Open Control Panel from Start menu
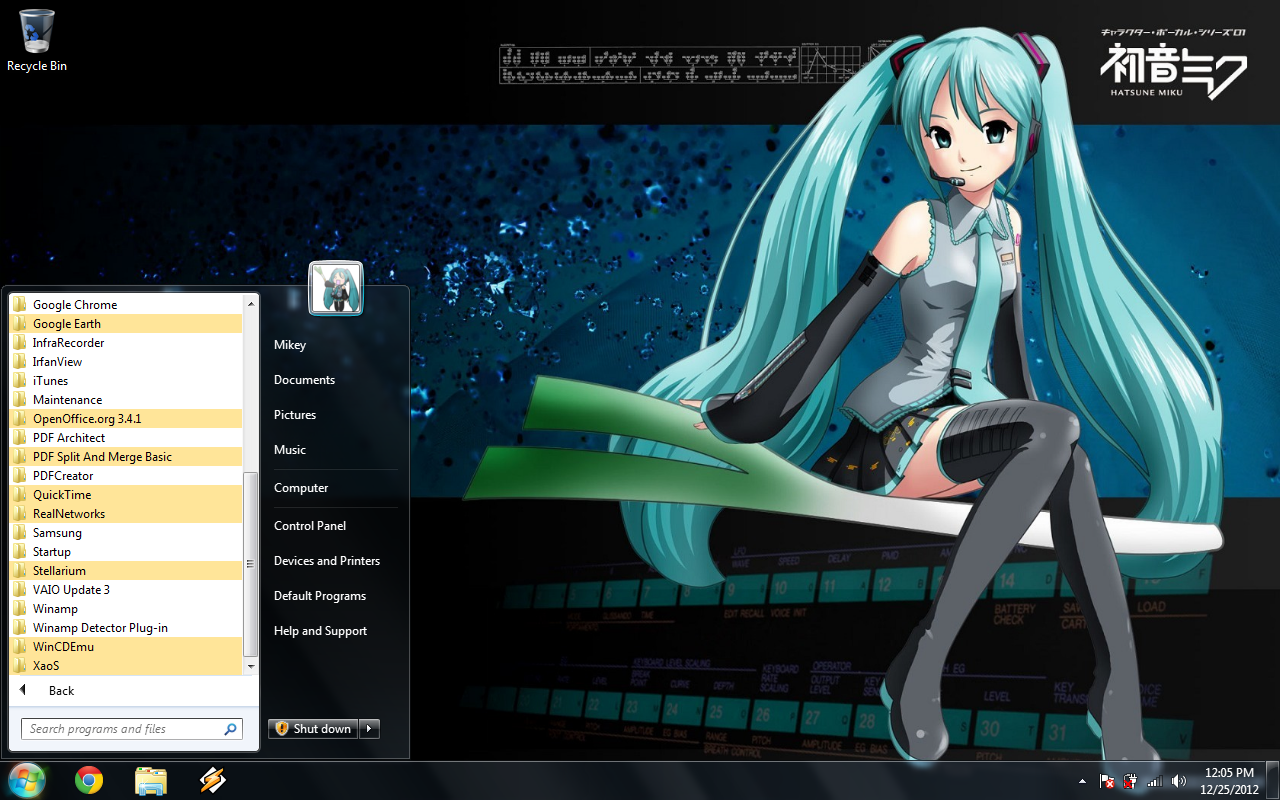Image resolution: width=1280 pixels, height=800 pixels. [x=310, y=526]
